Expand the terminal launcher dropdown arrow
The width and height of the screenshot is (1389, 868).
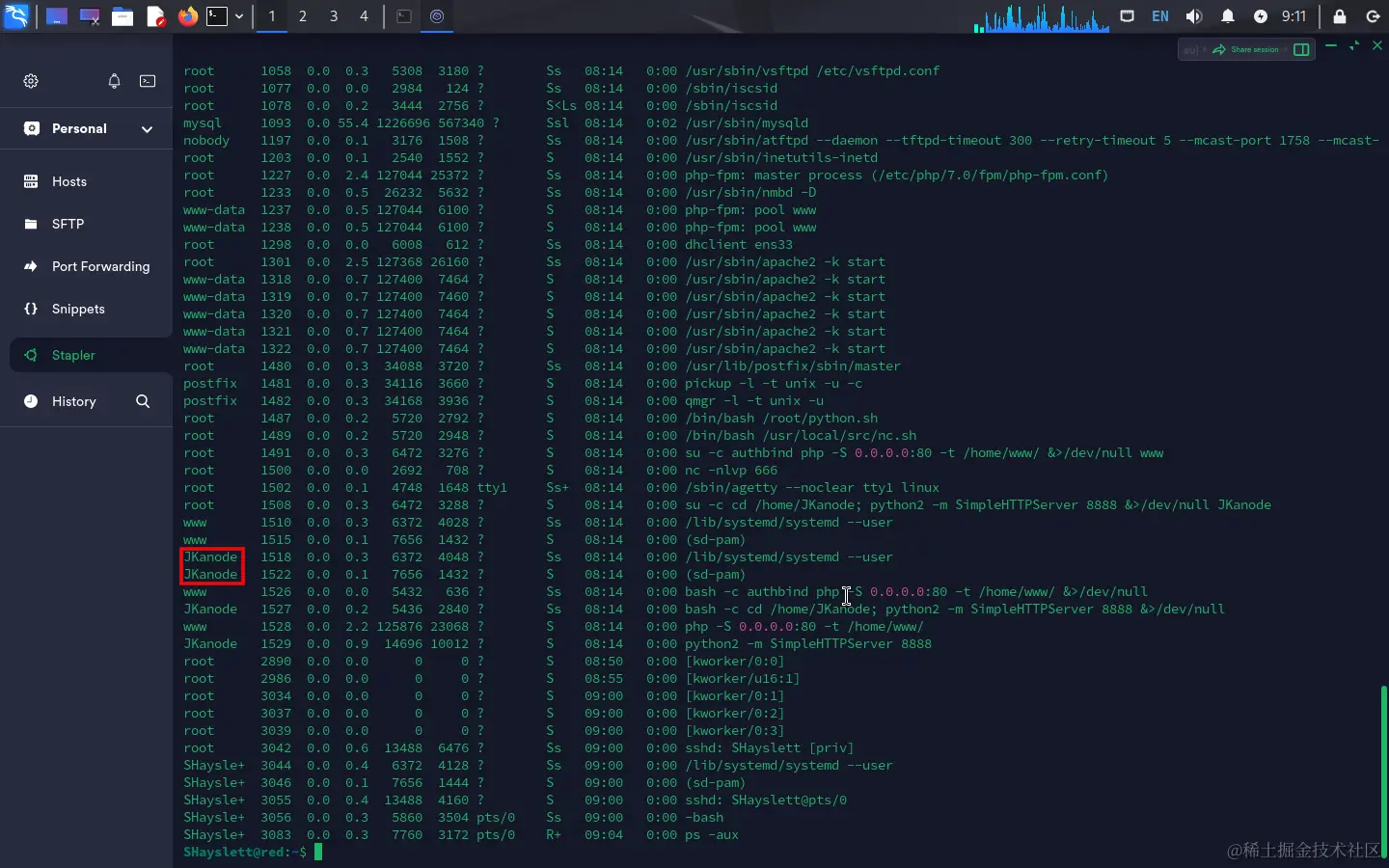pos(239,16)
